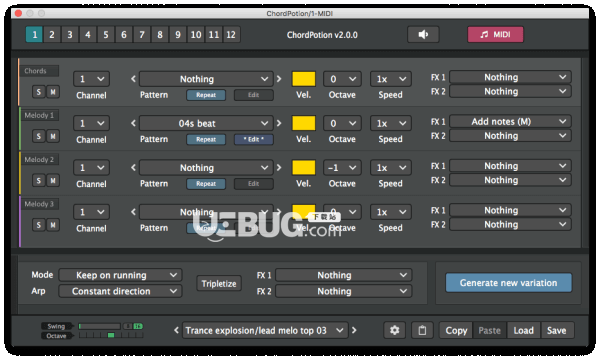Image resolution: width=600 pixels, height=360 pixels.
Task: Toggle Repeat for Melody 1 pattern
Action: (206, 139)
